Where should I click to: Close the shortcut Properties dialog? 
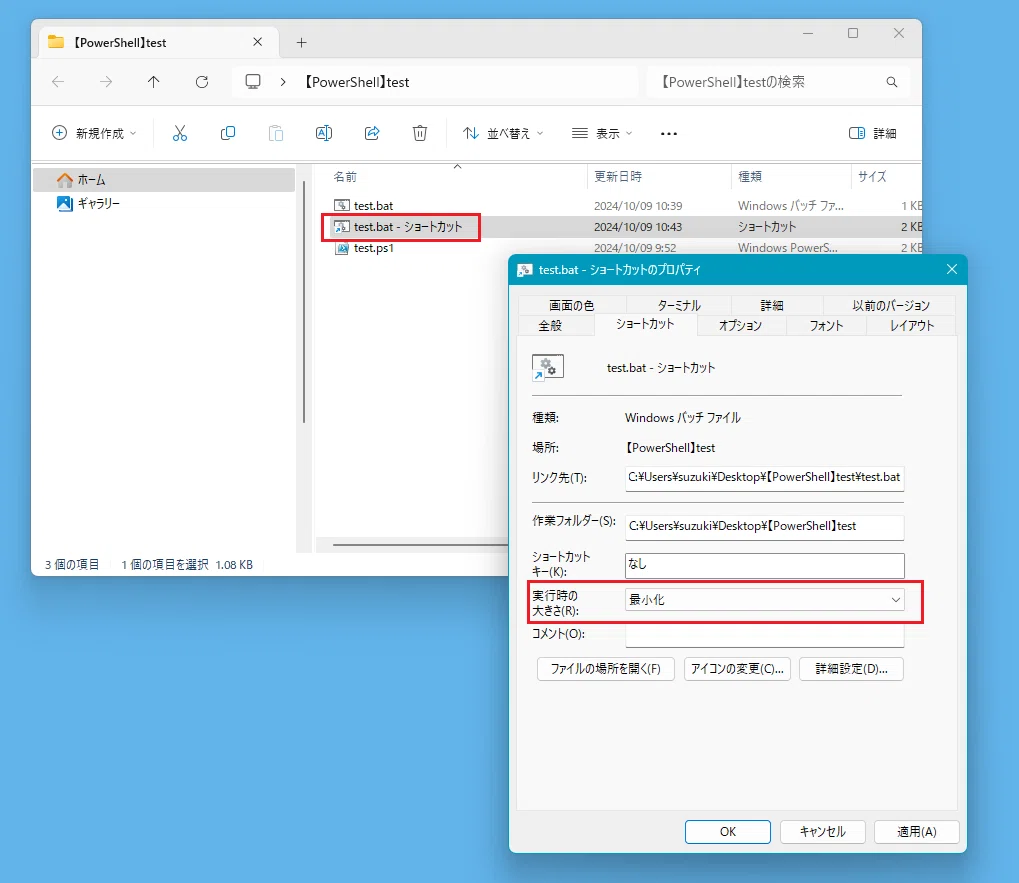(x=951, y=269)
